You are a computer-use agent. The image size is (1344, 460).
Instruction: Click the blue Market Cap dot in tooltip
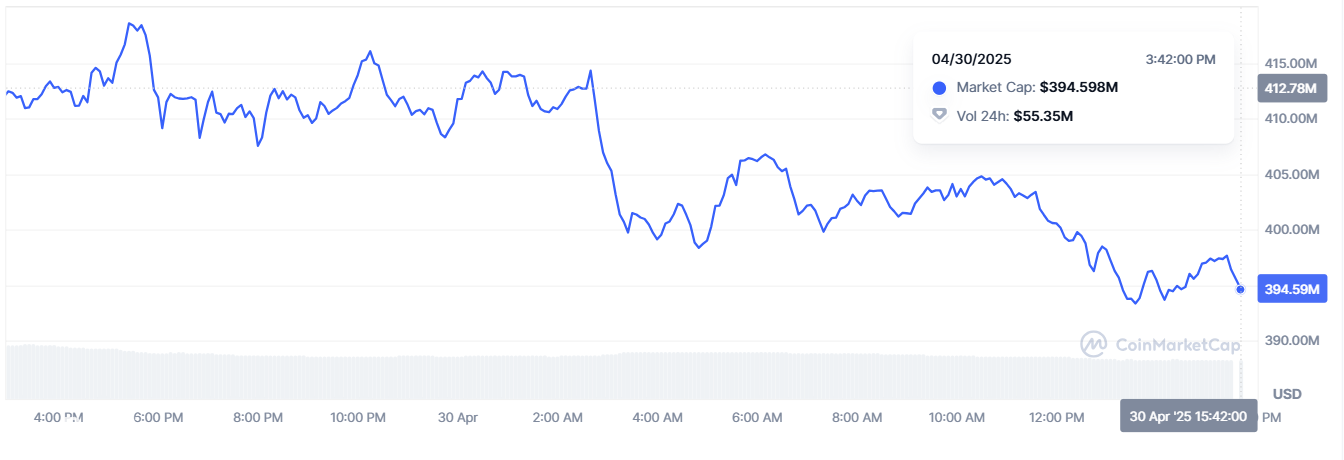pos(939,88)
